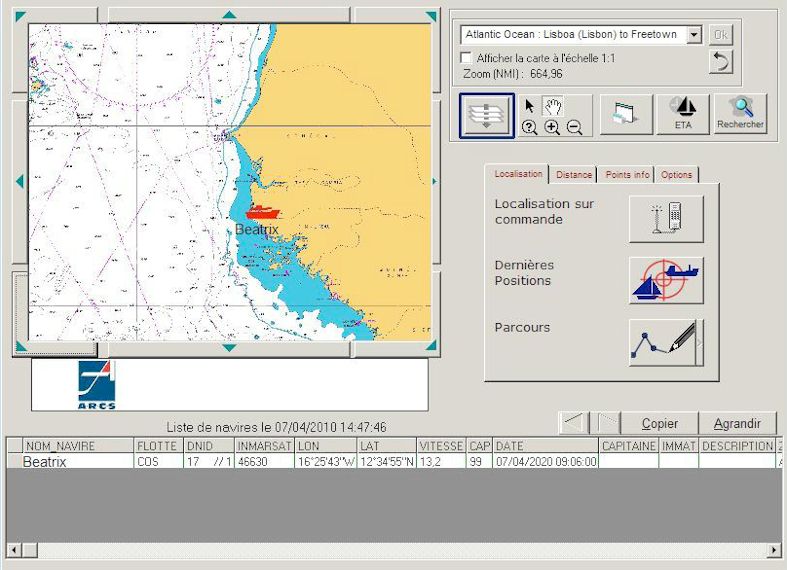Zoom out with the minus magnifier

coord(574,127)
